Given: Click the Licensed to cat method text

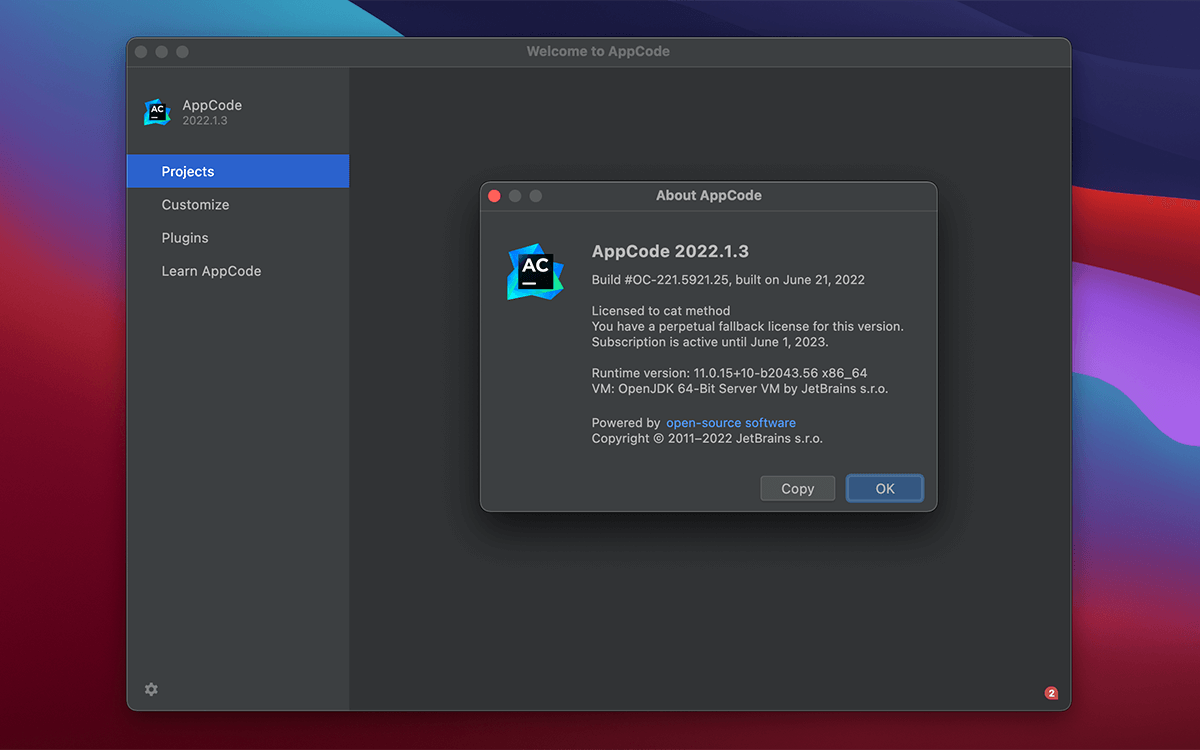Looking at the screenshot, I should click(661, 311).
